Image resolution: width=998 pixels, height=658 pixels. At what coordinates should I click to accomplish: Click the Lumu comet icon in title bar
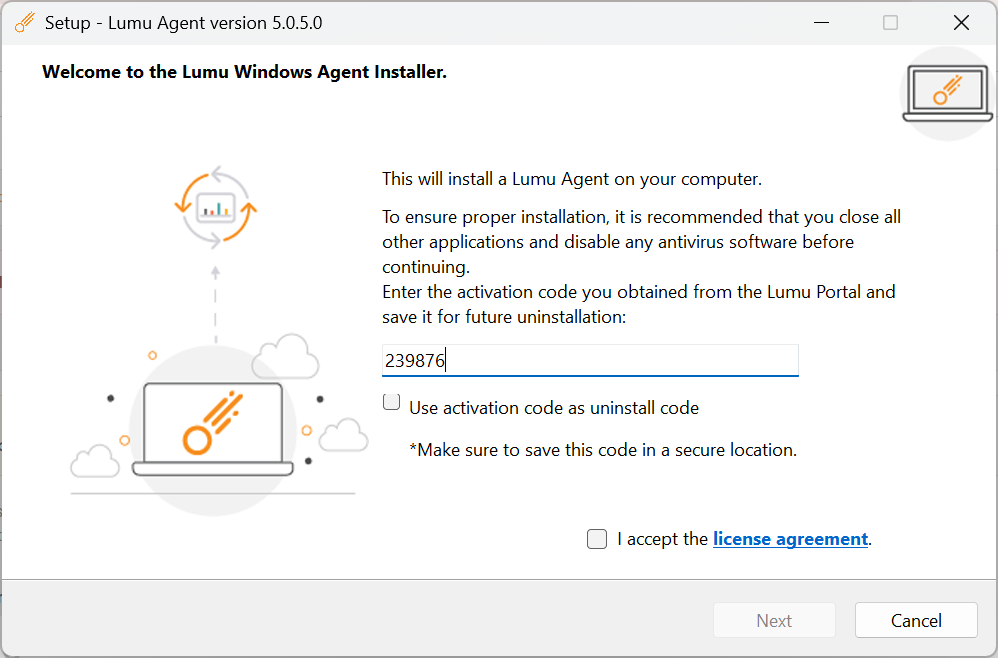tap(25, 22)
